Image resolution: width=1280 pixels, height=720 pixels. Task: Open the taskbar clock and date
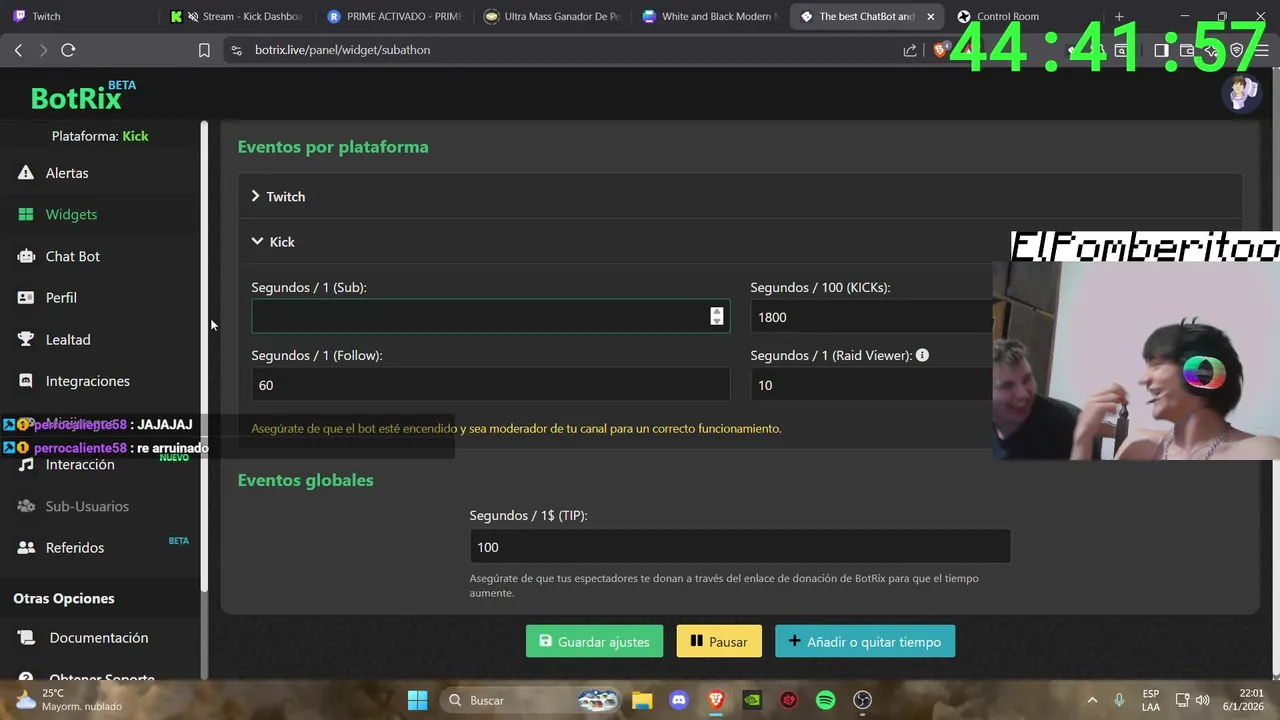(x=1244, y=700)
